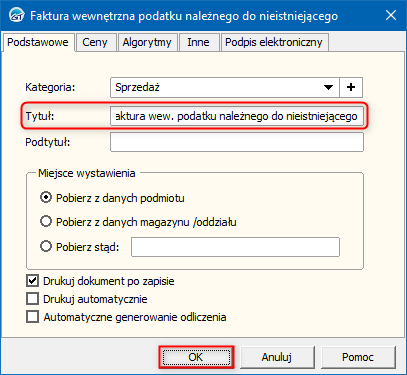This screenshot has width=407, height=375.
Task: Add new category with plus icon
Action: tap(351, 87)
